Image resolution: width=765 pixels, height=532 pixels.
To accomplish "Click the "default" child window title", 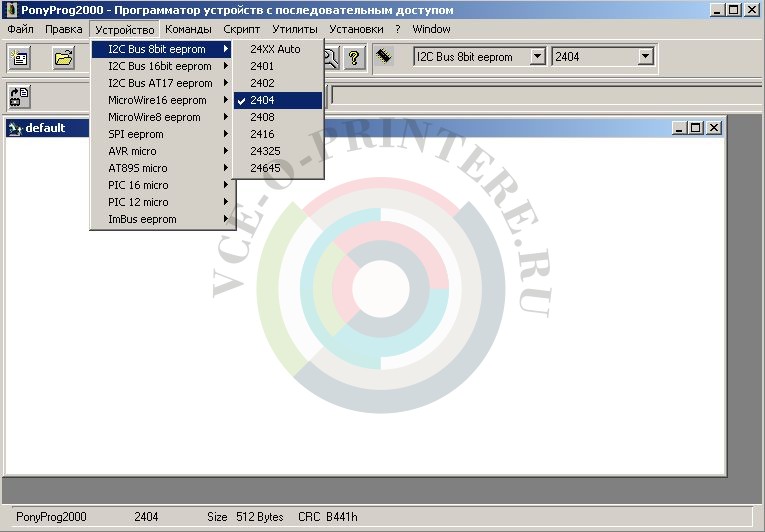I will click(45, 128).
